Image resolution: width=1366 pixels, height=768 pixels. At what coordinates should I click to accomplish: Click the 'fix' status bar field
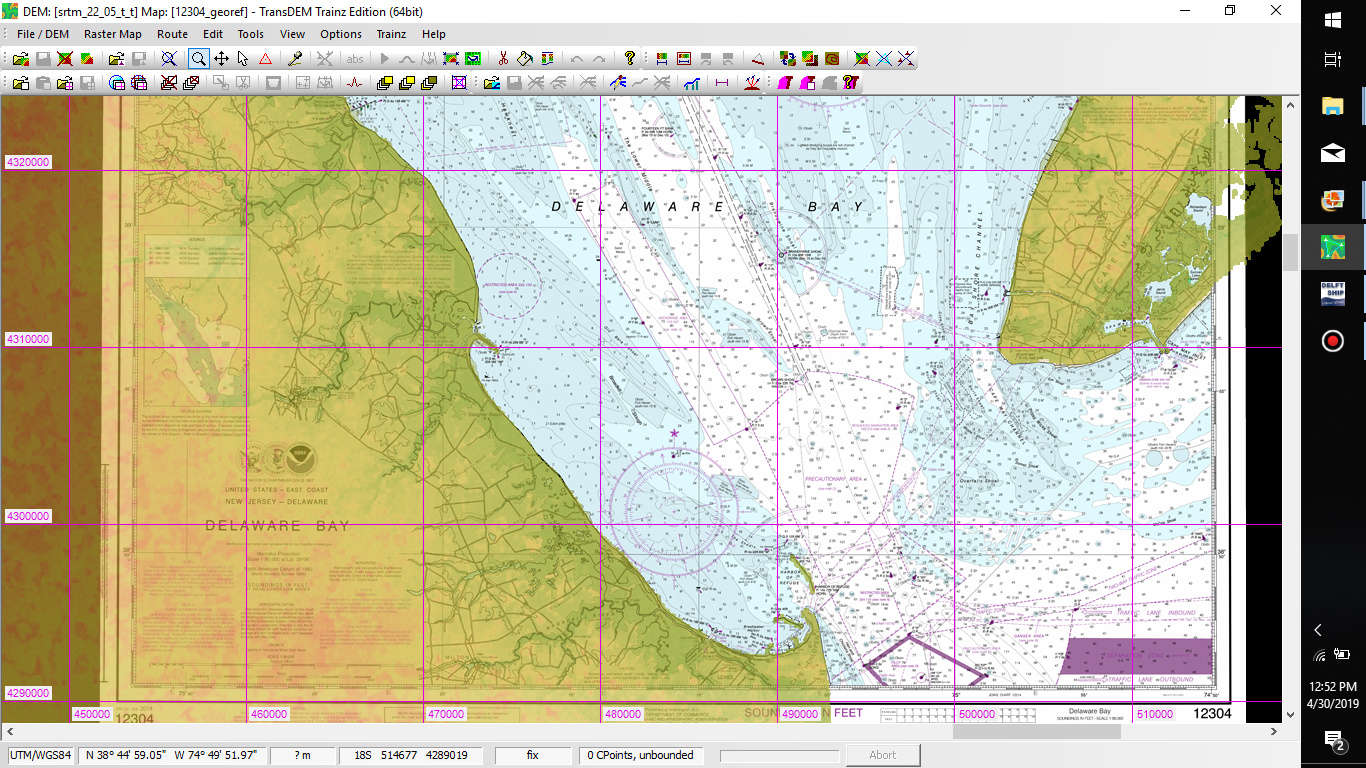click(533, 755)
